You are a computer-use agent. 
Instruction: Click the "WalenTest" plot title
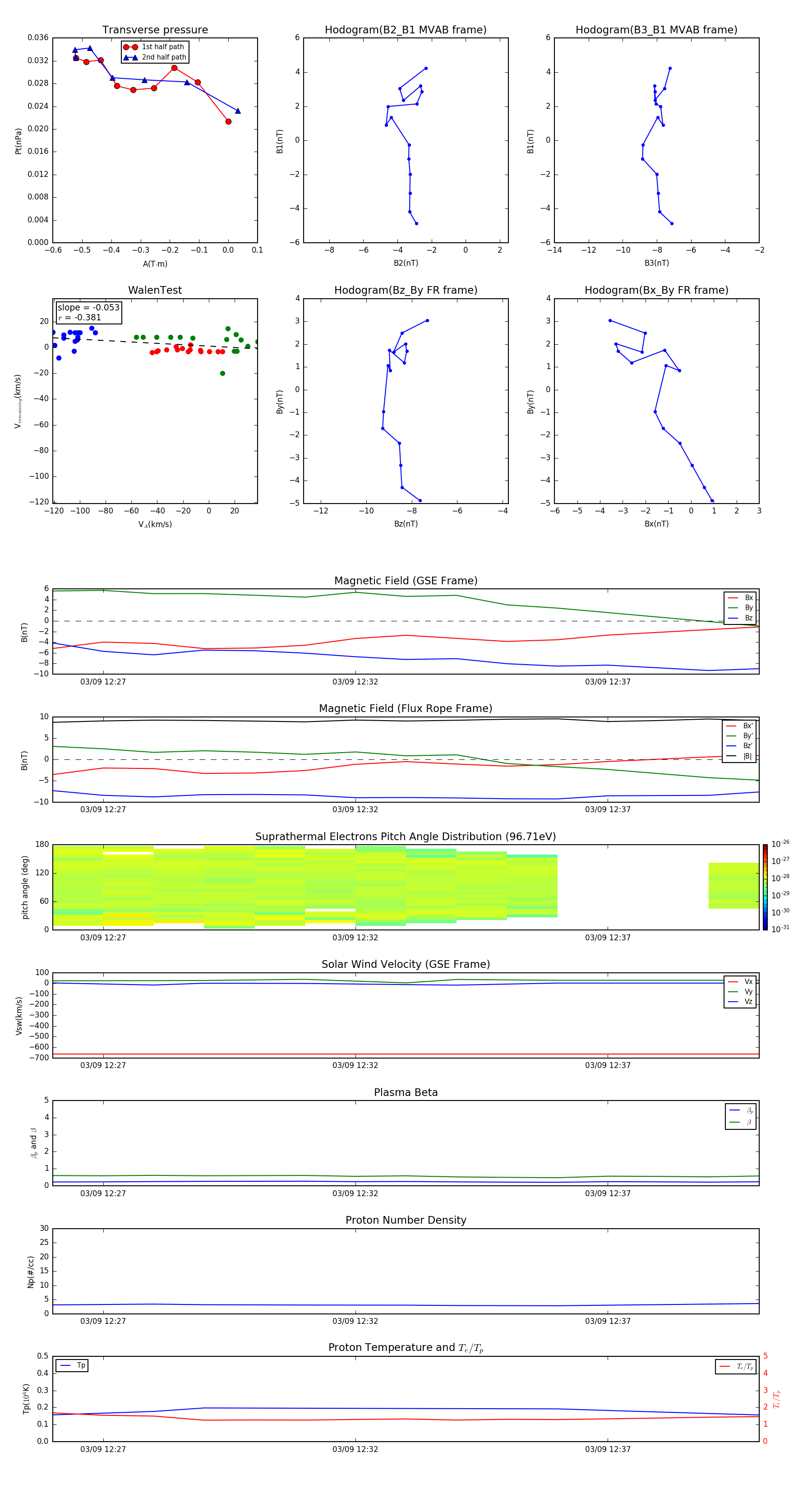tap(155, 290)
